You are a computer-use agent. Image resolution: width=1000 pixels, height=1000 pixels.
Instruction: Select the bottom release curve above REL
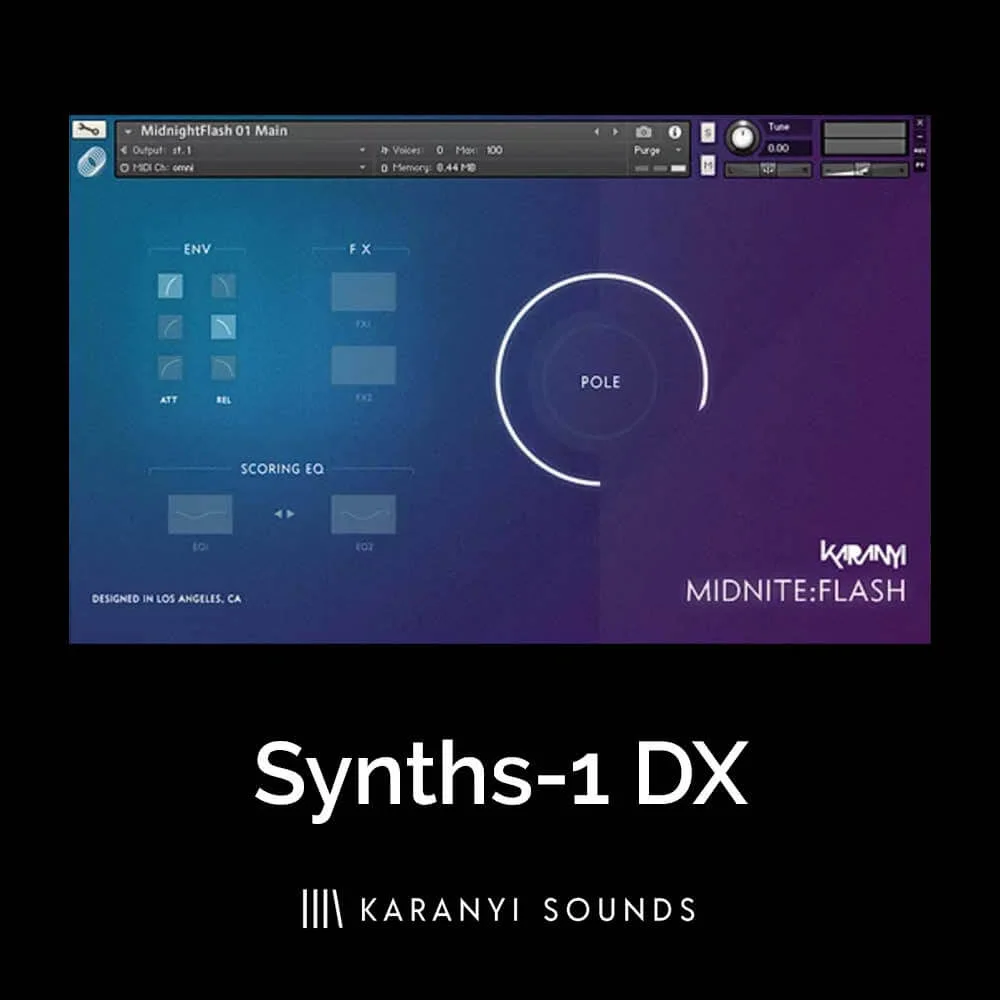point(223,367)
